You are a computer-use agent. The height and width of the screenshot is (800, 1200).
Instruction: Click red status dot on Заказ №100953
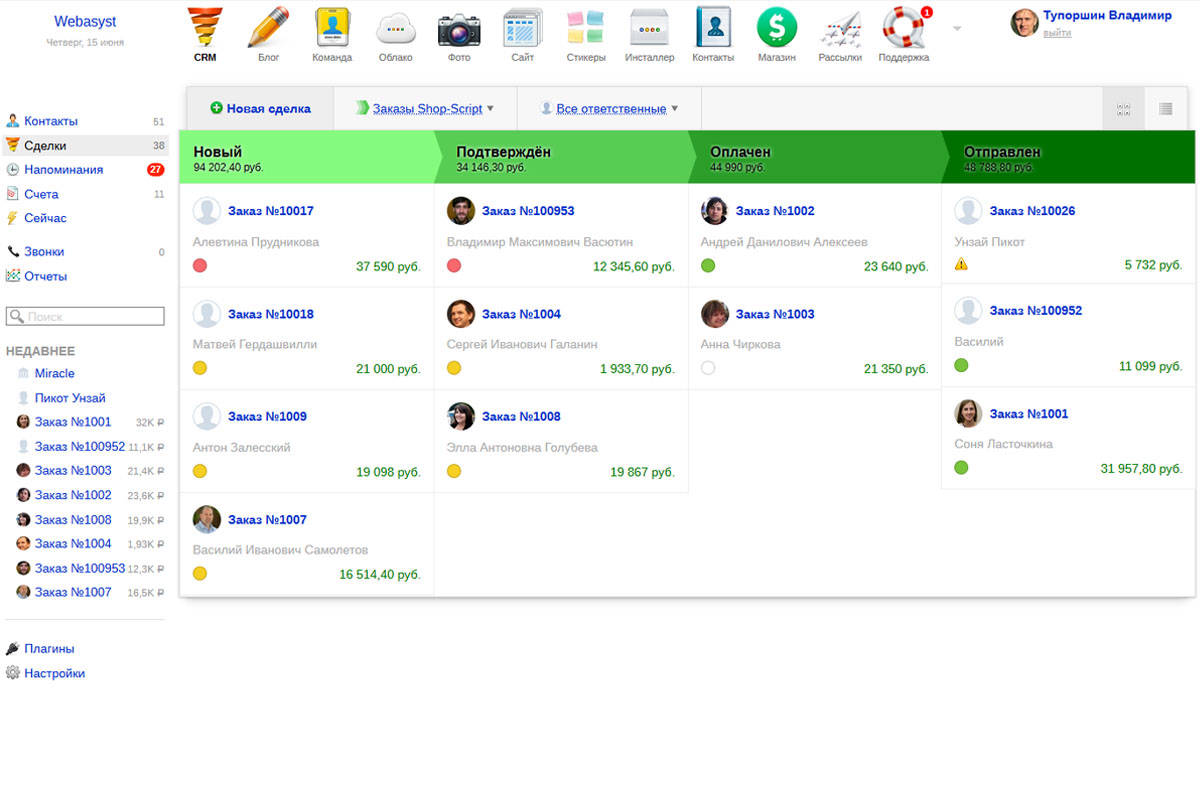[x=454, y=266]
